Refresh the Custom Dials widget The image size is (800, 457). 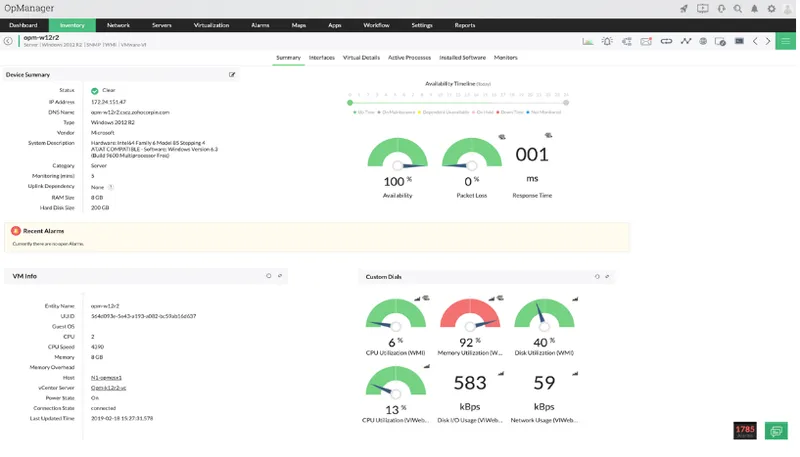[597, 277]
